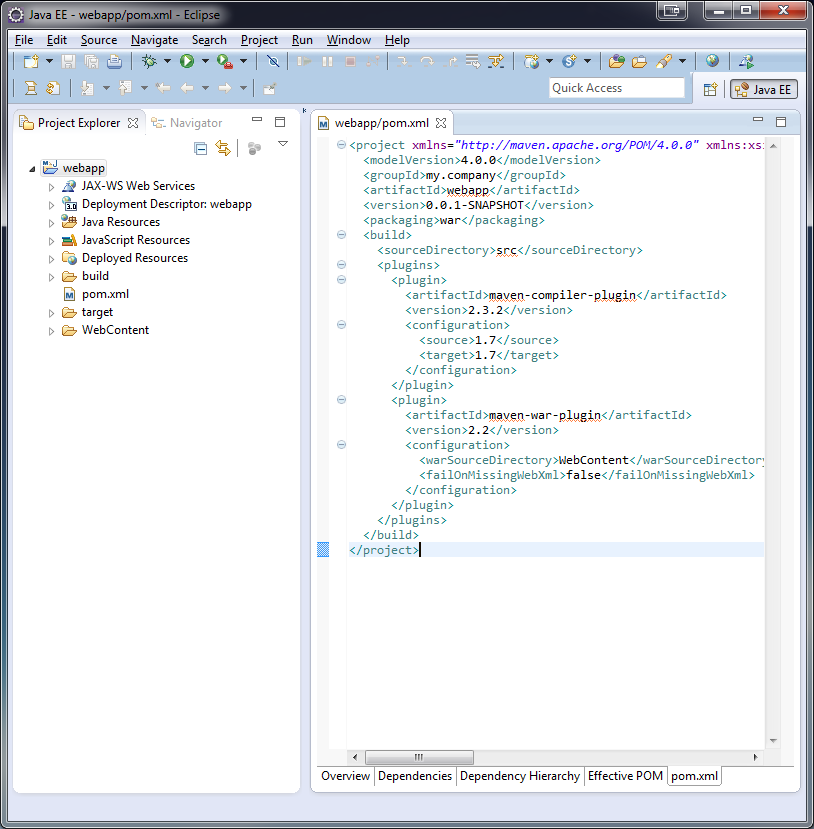The image size is (814, 829).
Task: Open the Run dropdown arrow
Action: coord(205,61)
